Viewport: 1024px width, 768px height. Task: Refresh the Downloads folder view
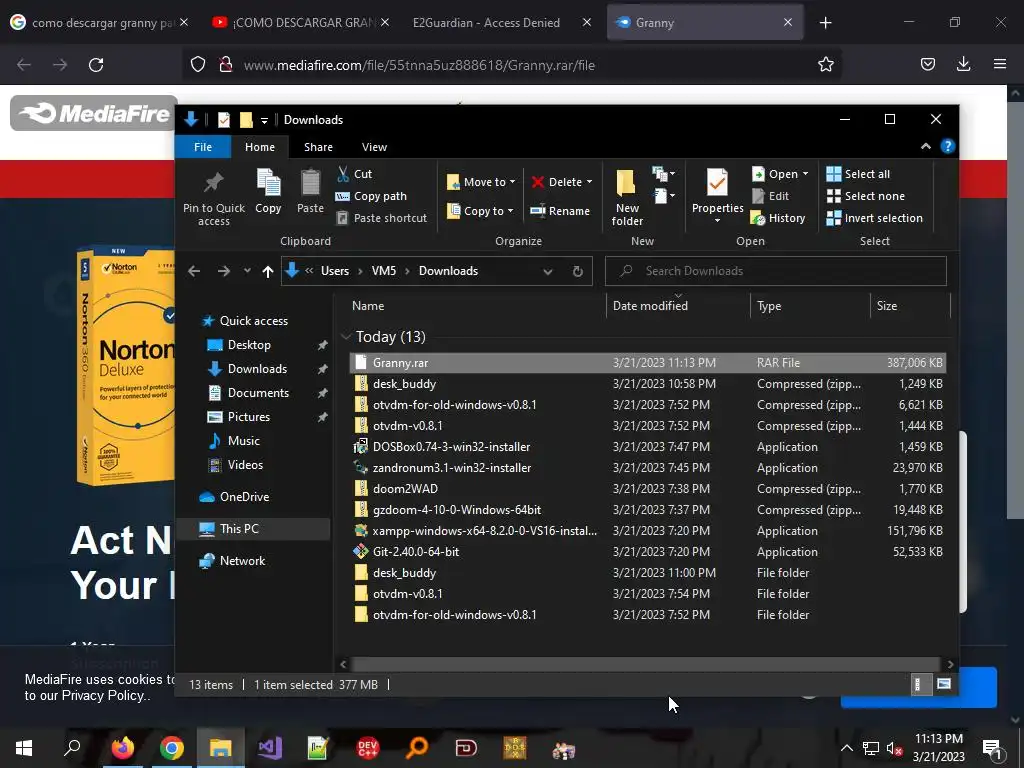578,271
